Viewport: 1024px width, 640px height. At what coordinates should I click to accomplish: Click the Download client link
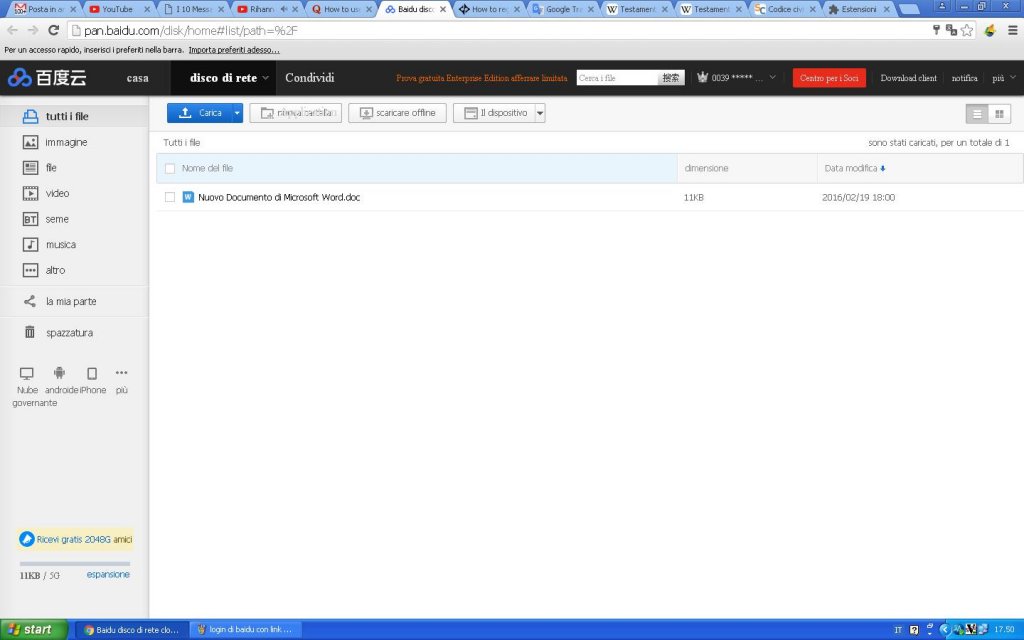908,78
